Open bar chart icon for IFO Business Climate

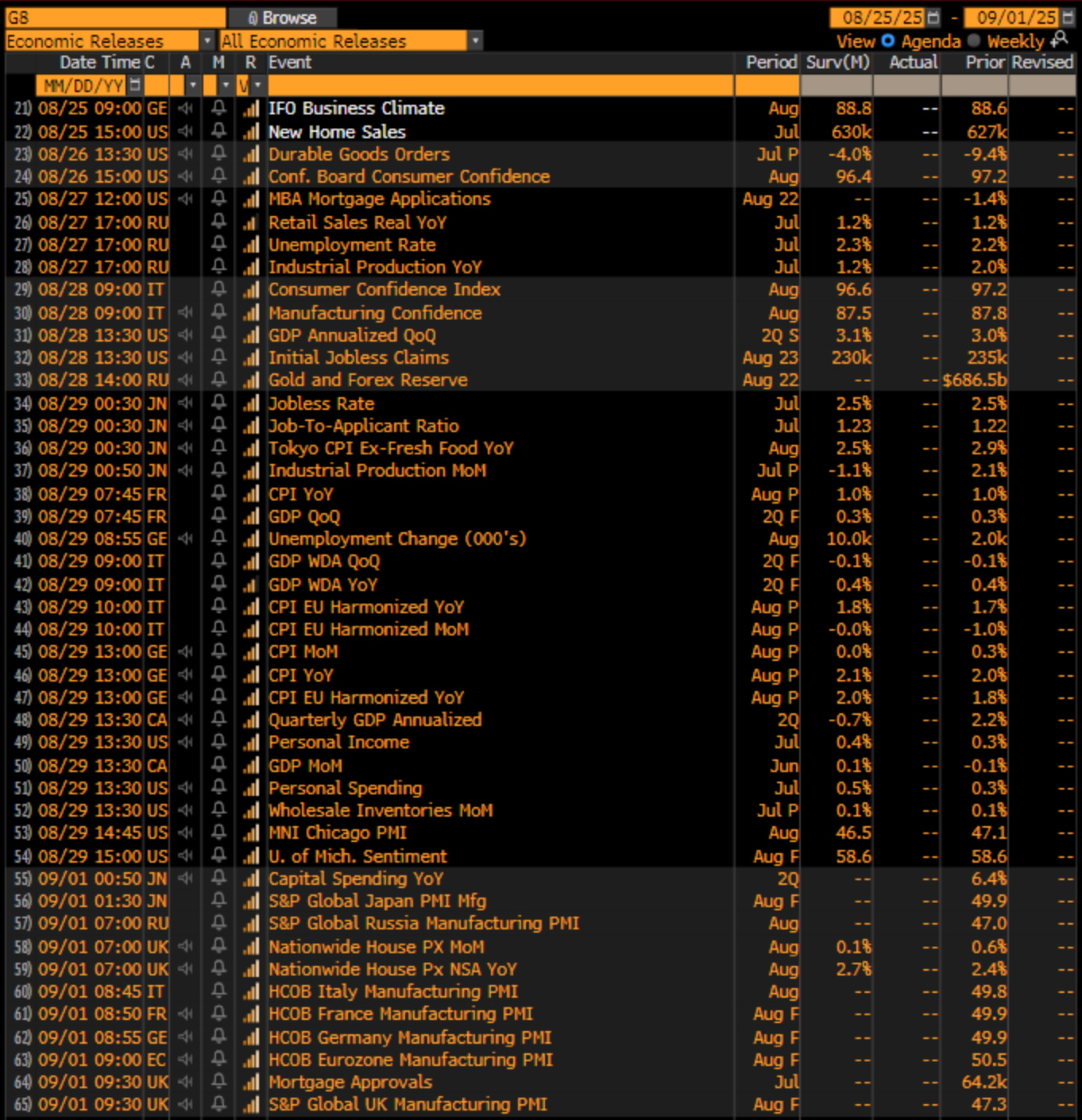pyautogui.click(x=251, y=109)
